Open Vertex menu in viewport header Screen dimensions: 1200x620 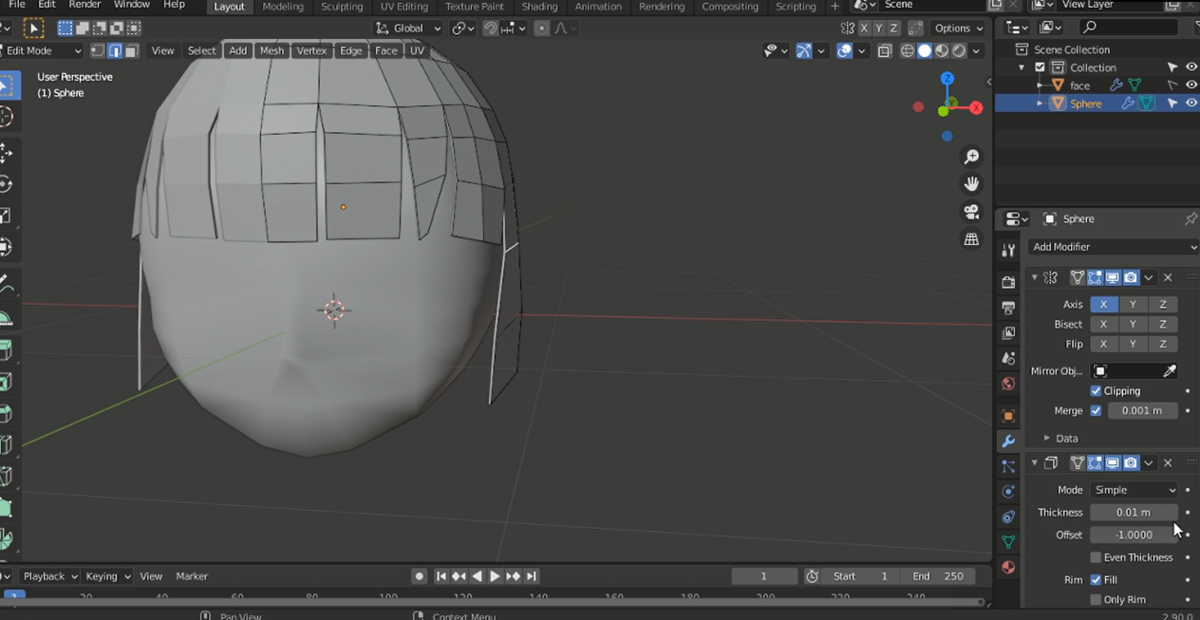[311, 51]
